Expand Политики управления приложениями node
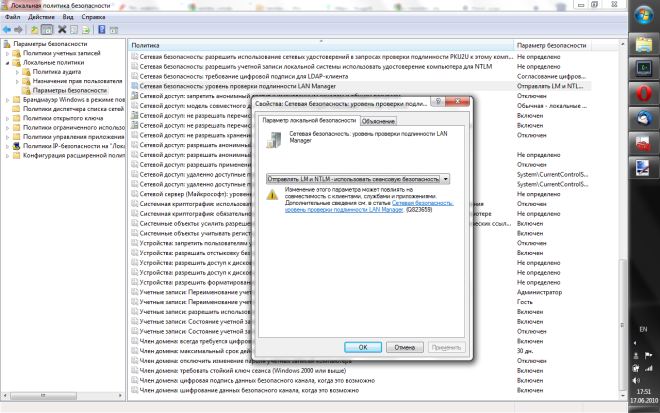Viewport: 660px width, 413px height. (x=7, y=137)
